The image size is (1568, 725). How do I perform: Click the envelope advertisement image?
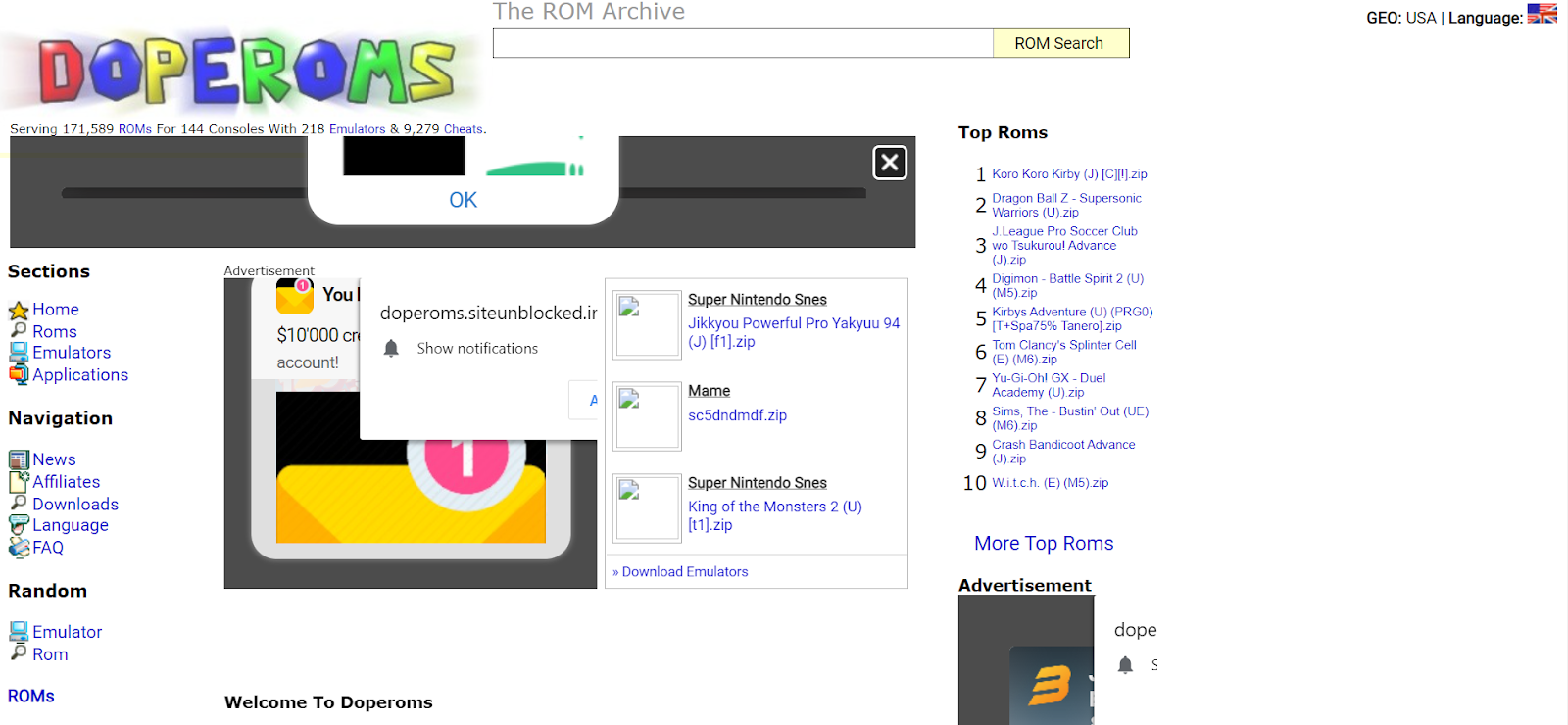click(x=411, y=466)
